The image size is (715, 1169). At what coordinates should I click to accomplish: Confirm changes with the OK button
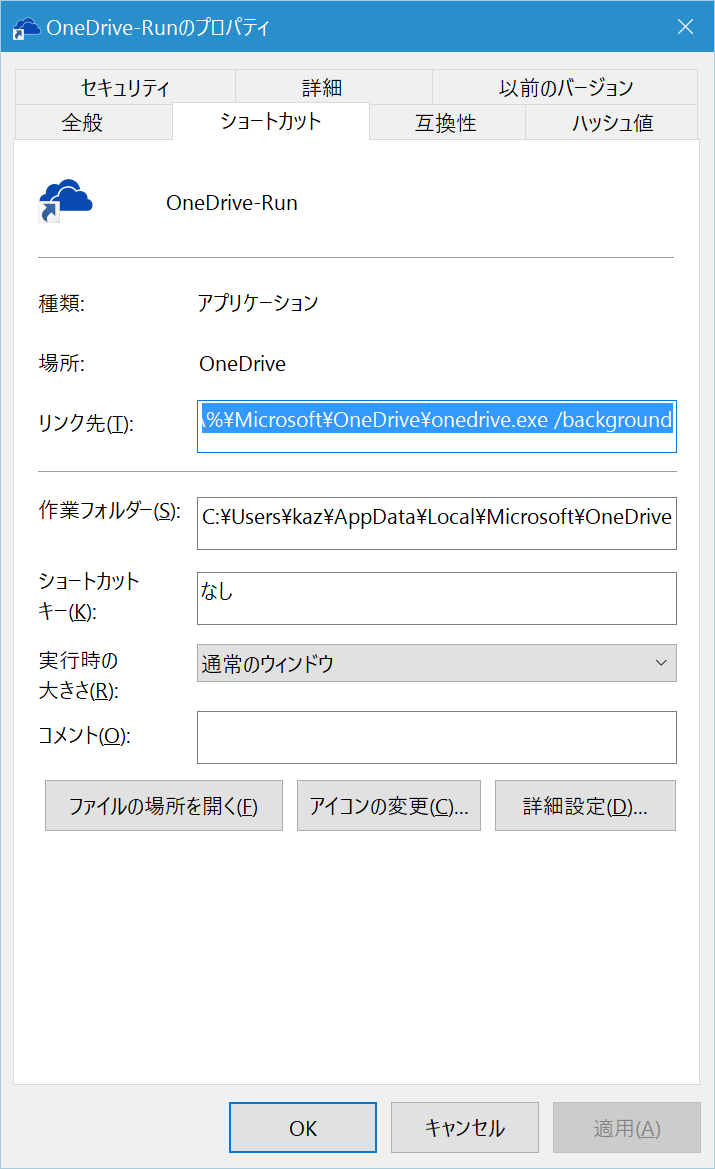tap(302, 1127)
